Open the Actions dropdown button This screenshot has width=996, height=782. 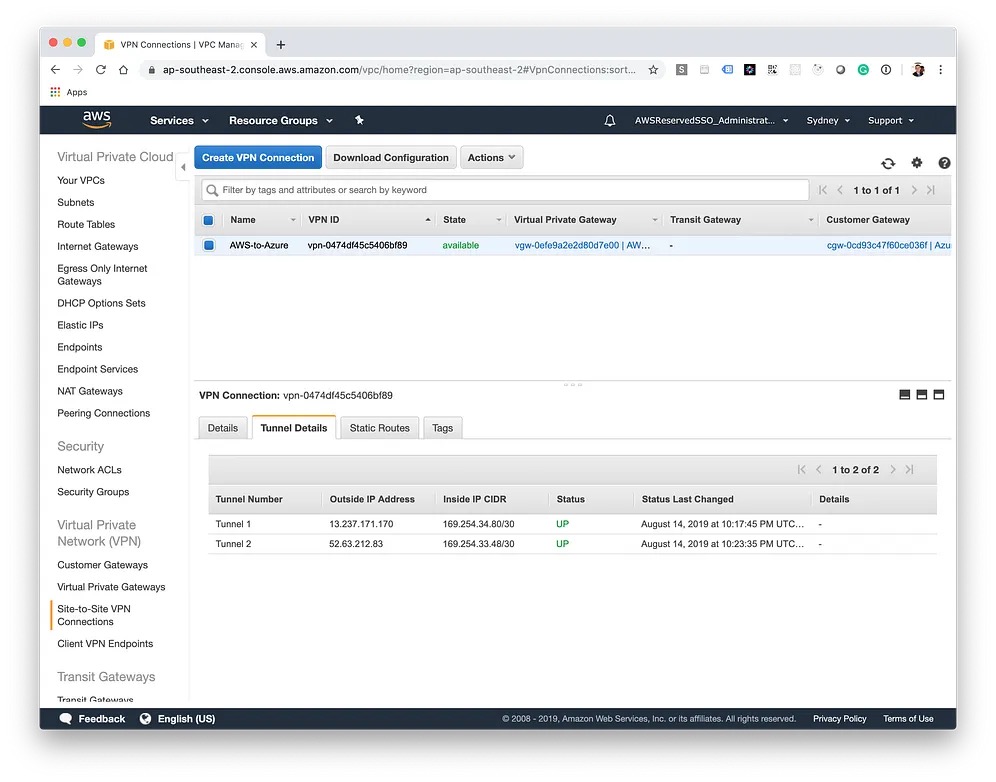(492, 158)
